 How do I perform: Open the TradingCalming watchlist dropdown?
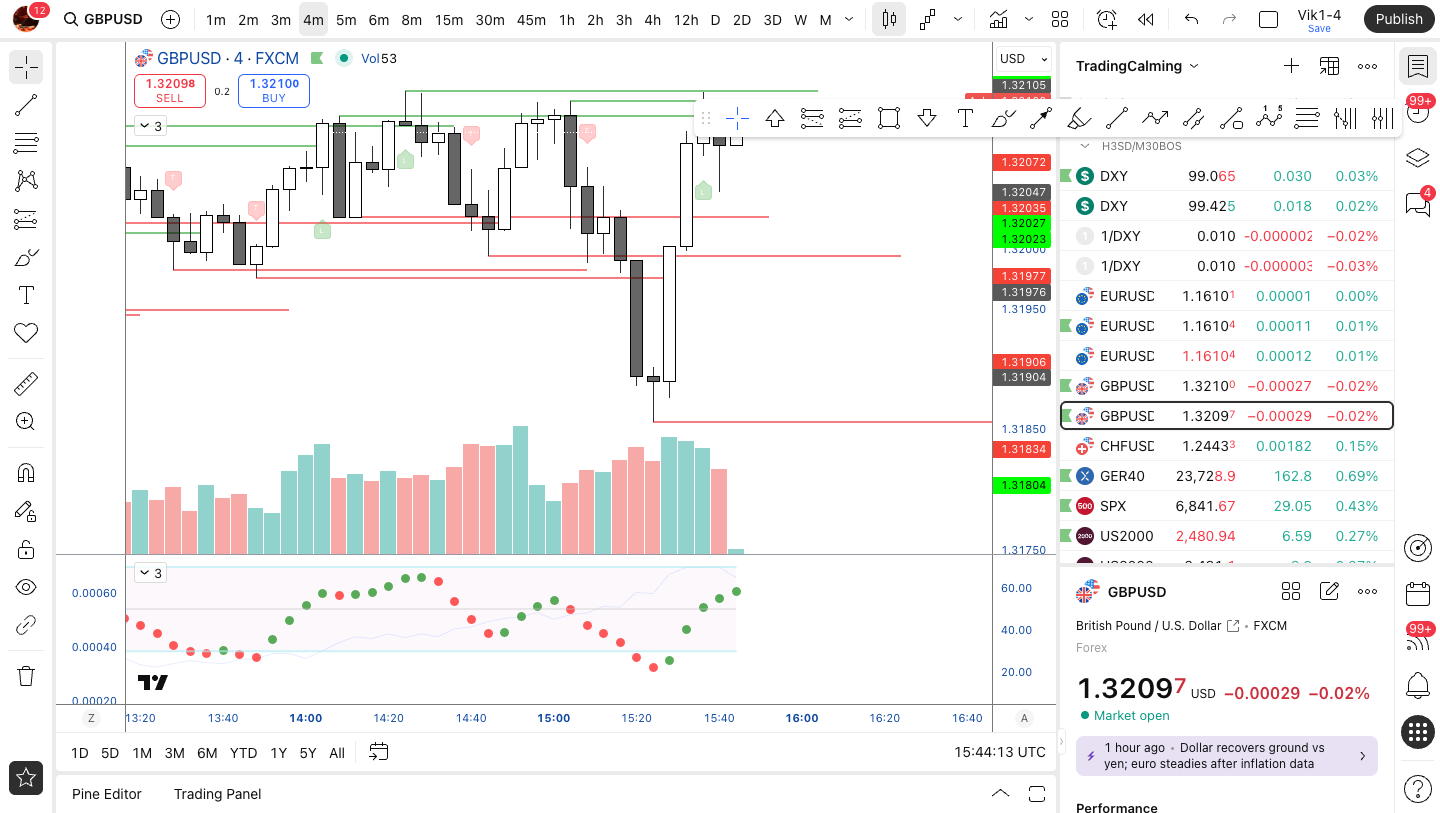pyautogui.click(x=1137, y=66)
